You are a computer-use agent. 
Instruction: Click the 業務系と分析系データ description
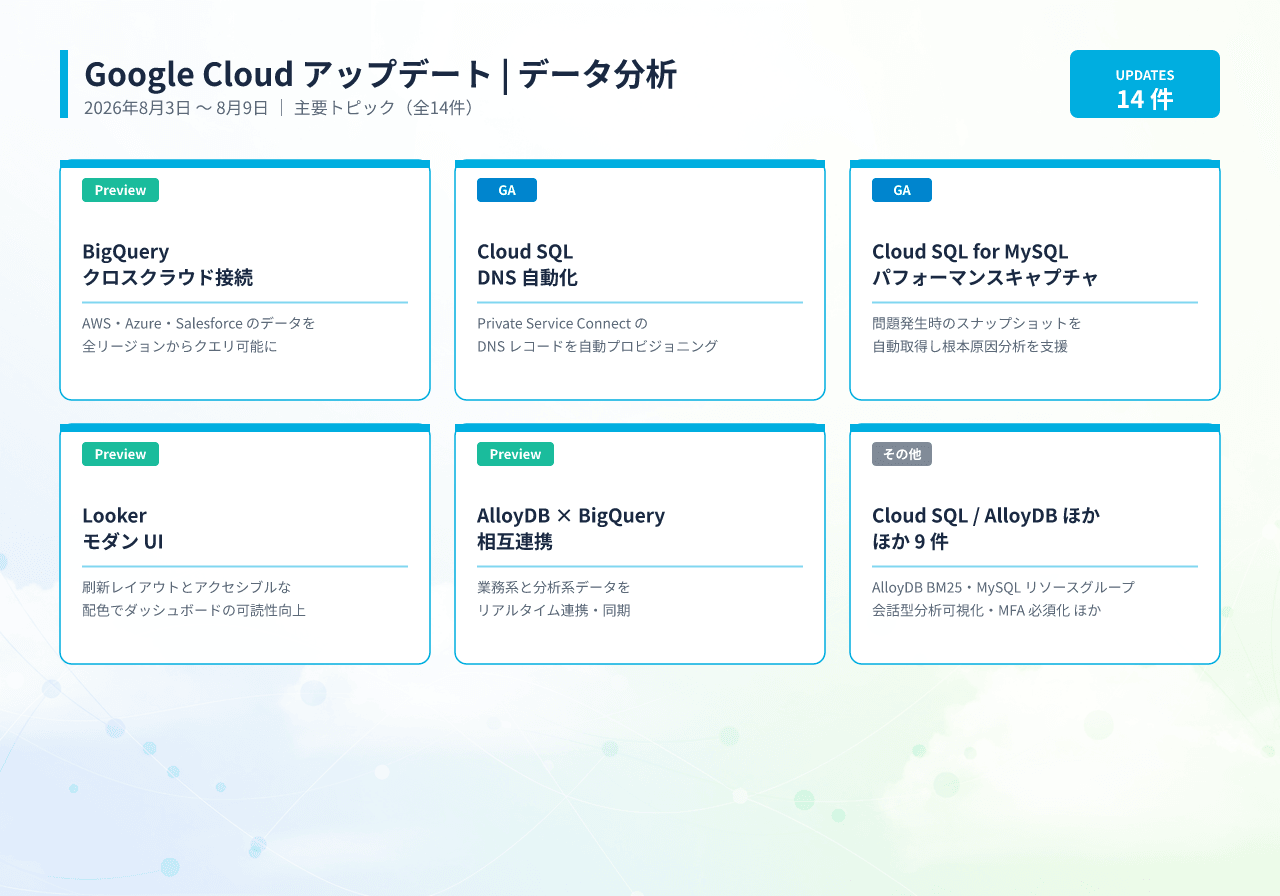(x=554, y=599)
